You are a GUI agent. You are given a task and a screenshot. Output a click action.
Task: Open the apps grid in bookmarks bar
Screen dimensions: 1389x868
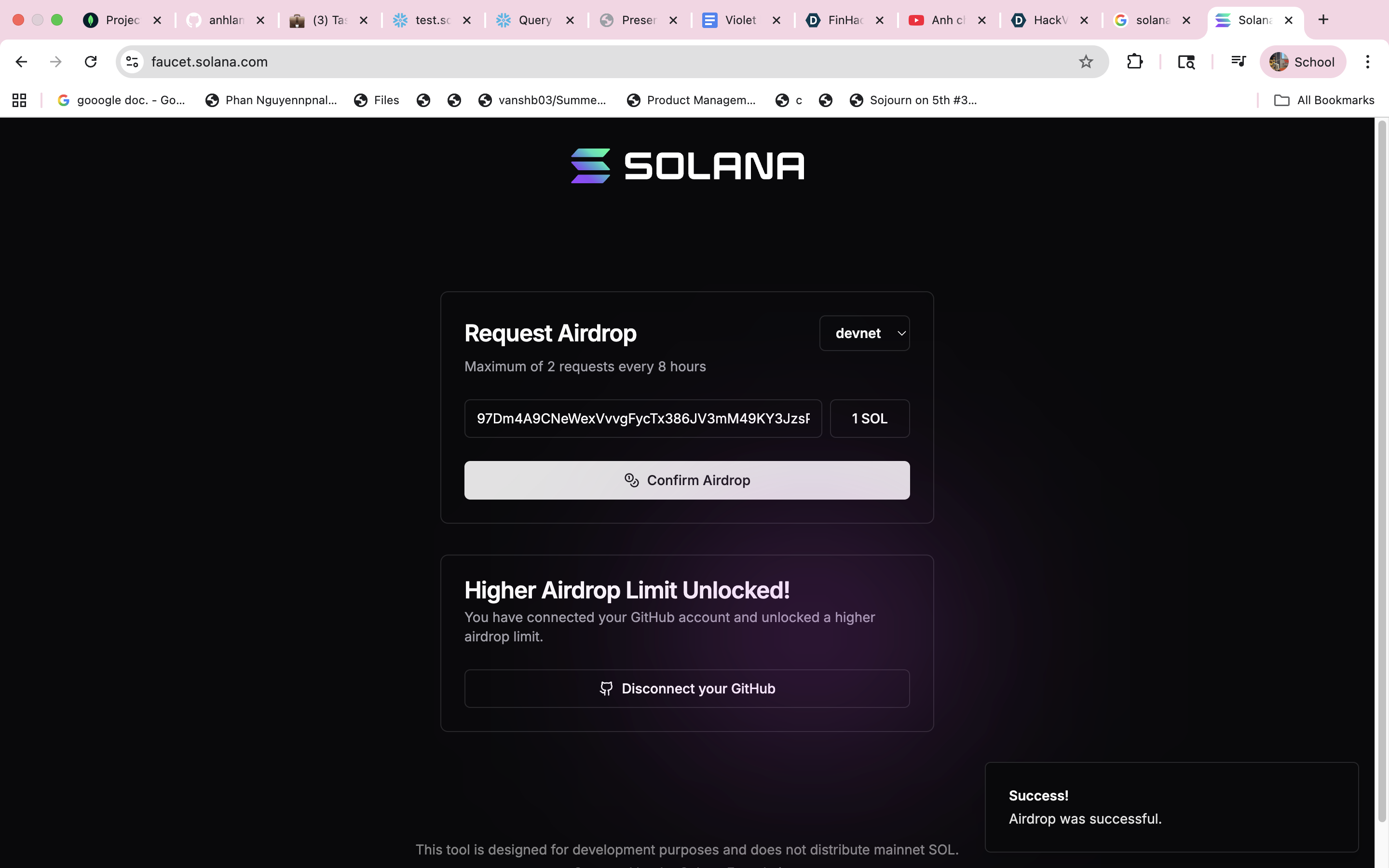point(19,100)
